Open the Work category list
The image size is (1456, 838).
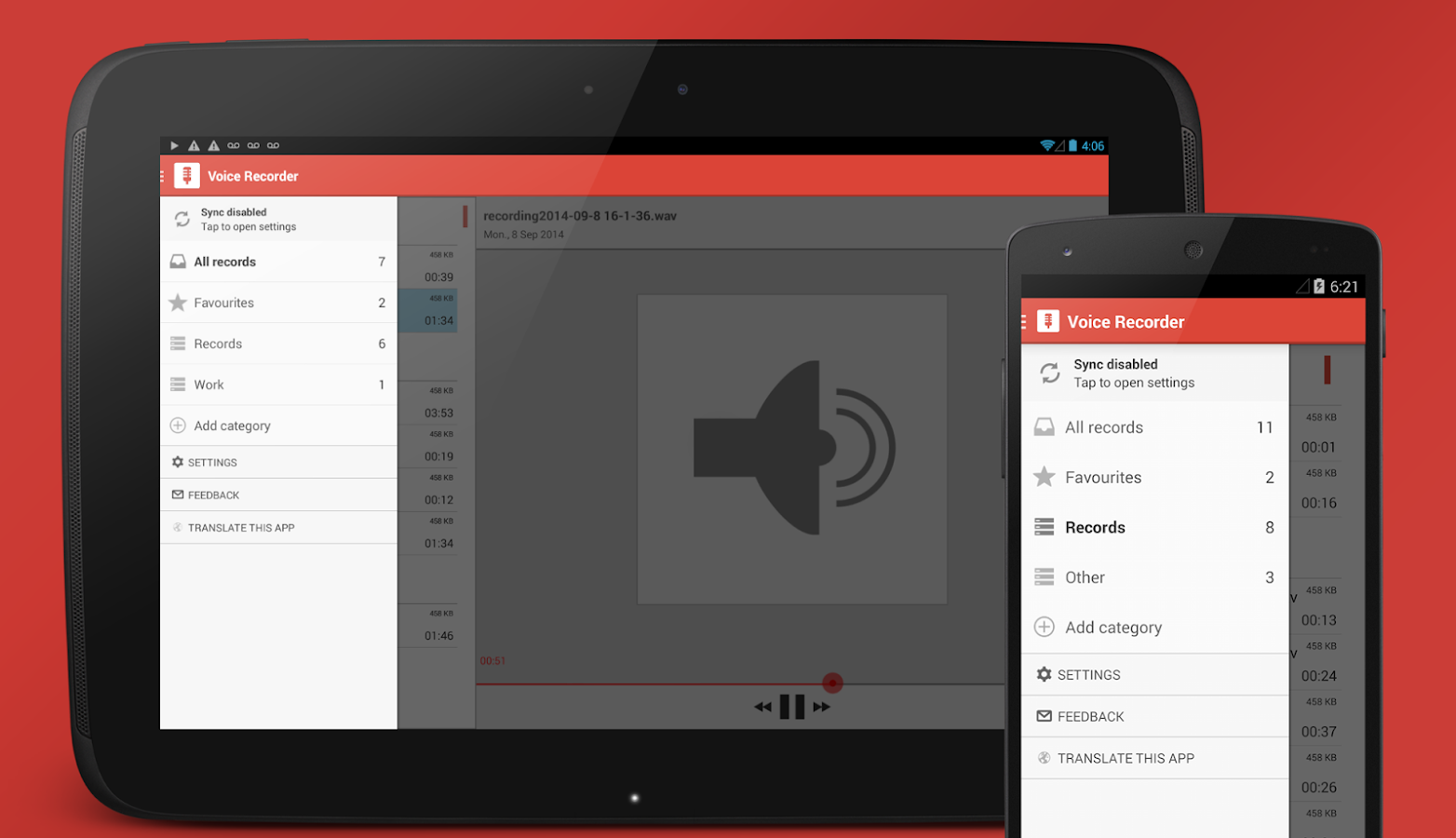click(x=209, y=385)
